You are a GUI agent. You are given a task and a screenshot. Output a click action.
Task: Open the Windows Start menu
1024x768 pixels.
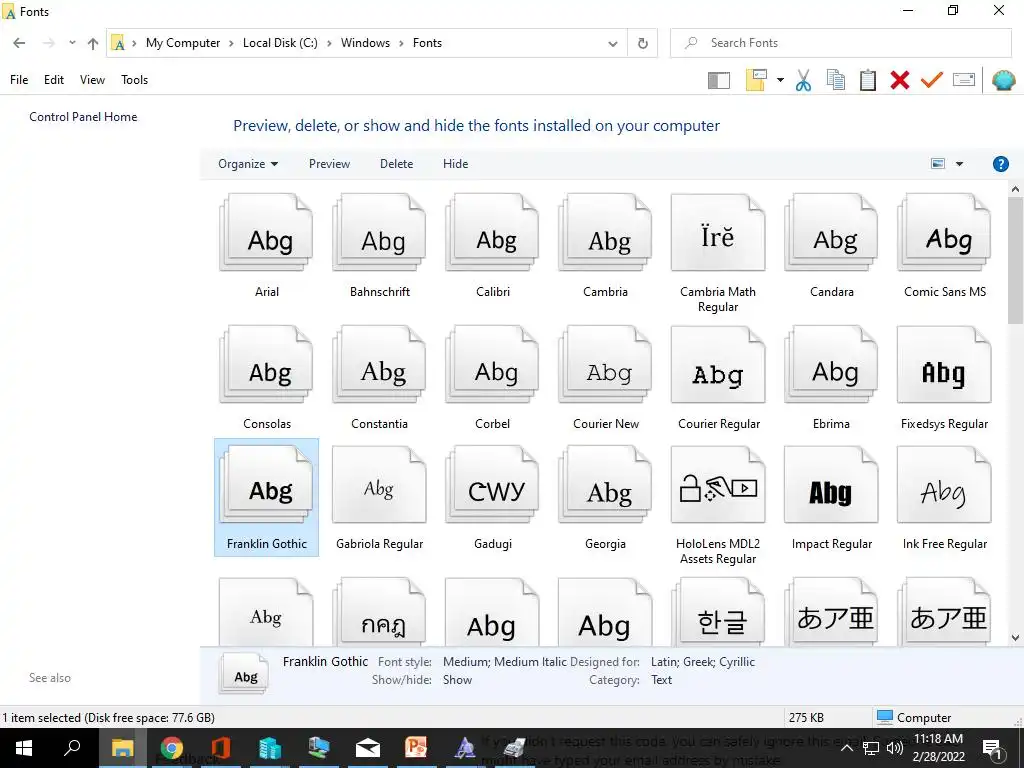pyautogui.click(x=24, y=748)
